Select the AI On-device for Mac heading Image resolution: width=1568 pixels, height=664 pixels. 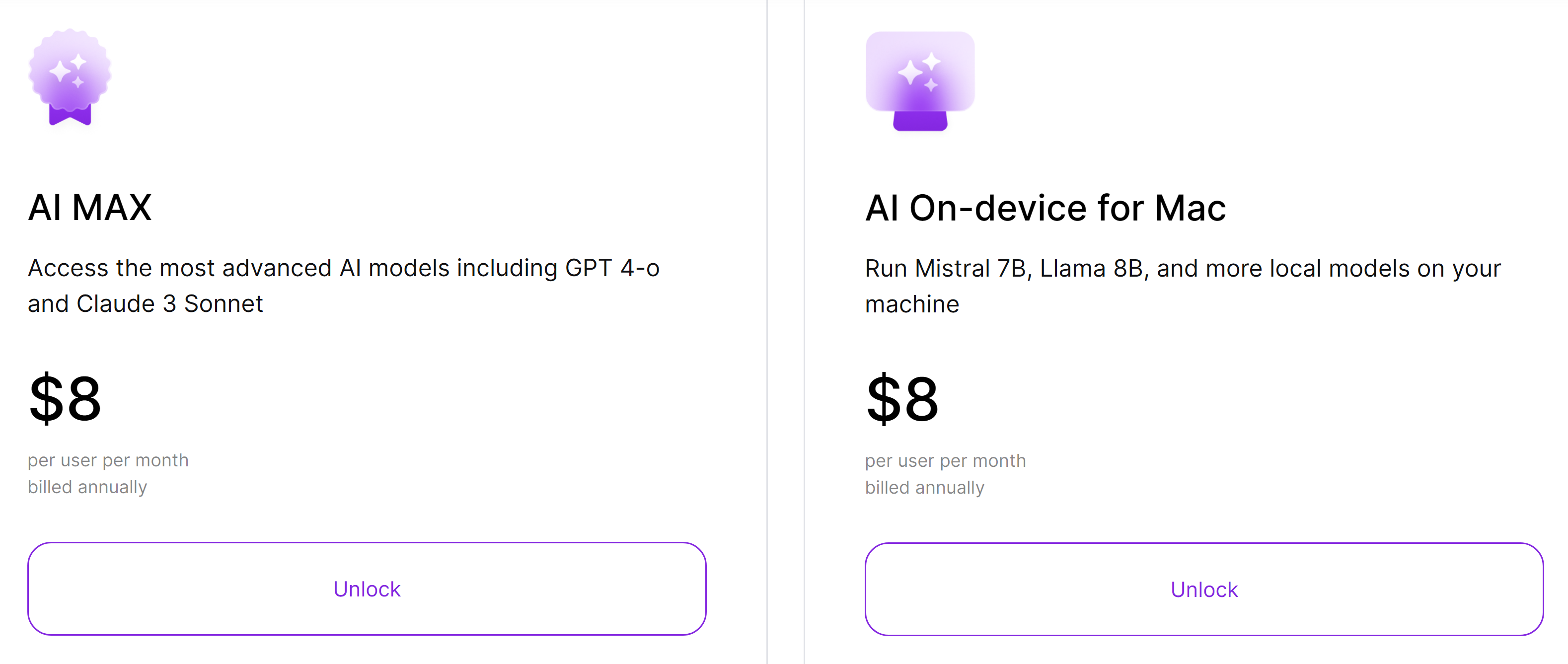[x=1045, y=208]
